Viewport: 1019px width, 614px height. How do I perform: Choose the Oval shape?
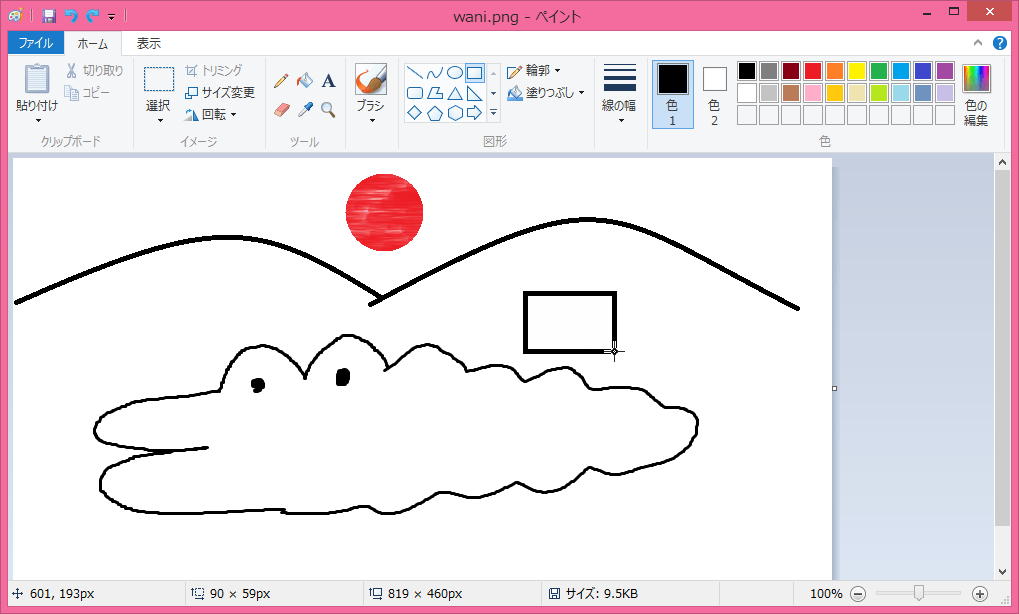coord(455,73)
